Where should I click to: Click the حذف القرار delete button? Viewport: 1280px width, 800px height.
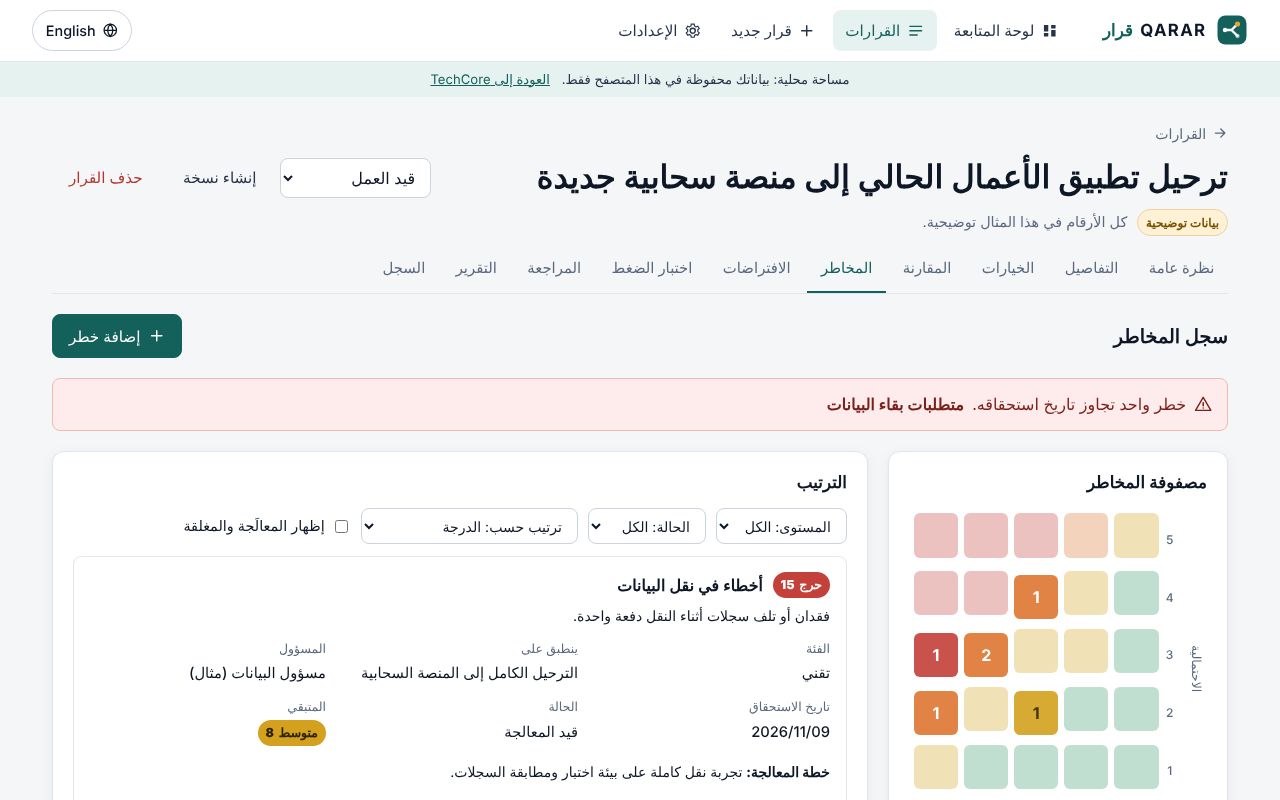(105, 178)
